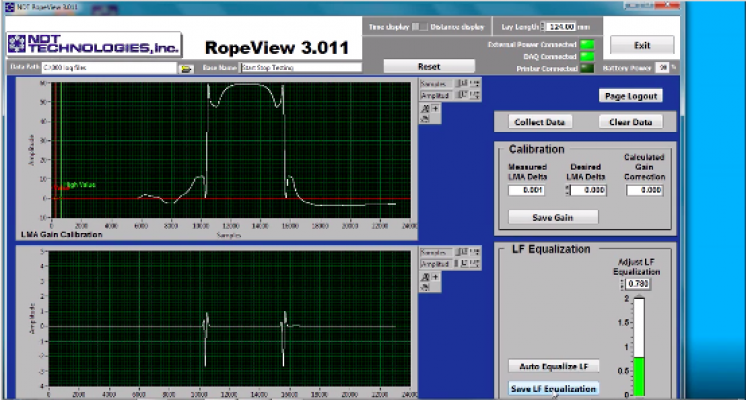This screenshot has height=400, width=746.
Task: Switch the Time display / Distance display toggle
Action: (422, 27)
